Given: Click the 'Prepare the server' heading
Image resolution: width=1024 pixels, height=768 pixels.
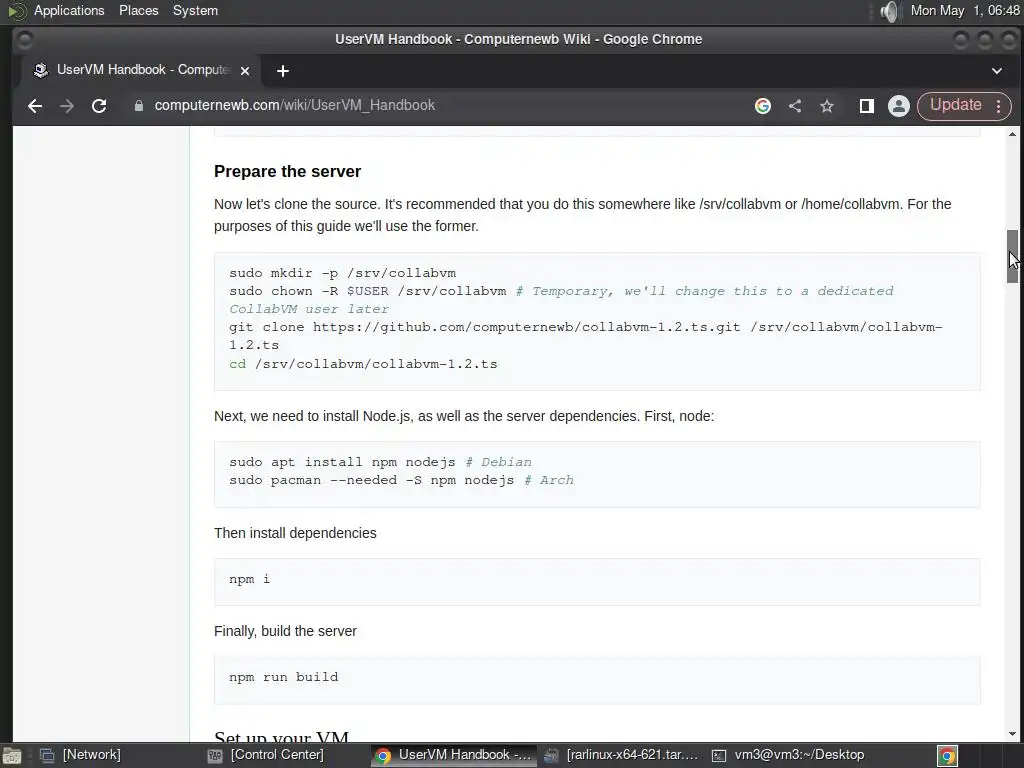Looking at the screenshot, I should click(287, 171).
